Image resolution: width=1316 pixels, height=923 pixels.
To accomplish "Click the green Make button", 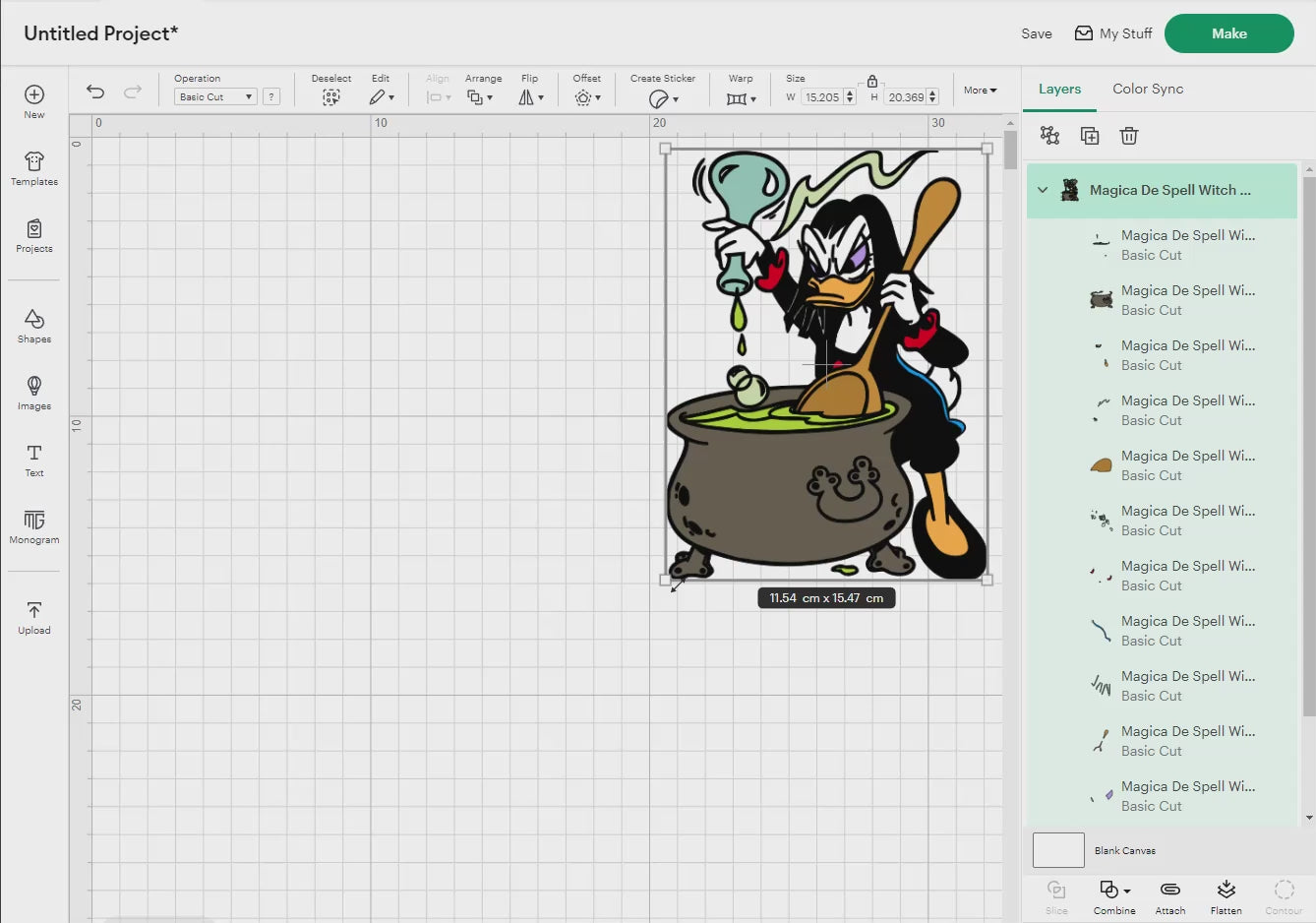I will (1229, 33).
